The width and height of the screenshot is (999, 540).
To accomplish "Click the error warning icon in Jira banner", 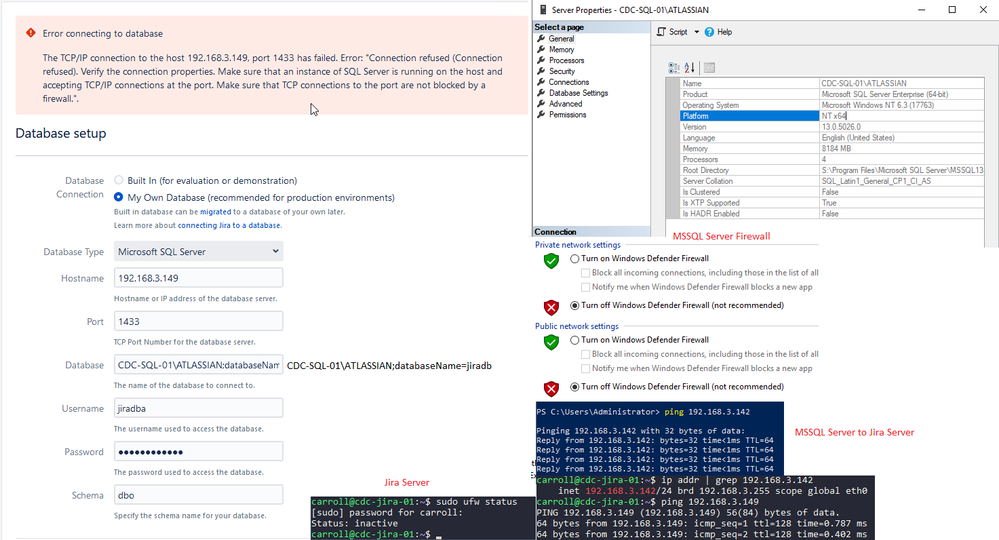I will (31, 32).
